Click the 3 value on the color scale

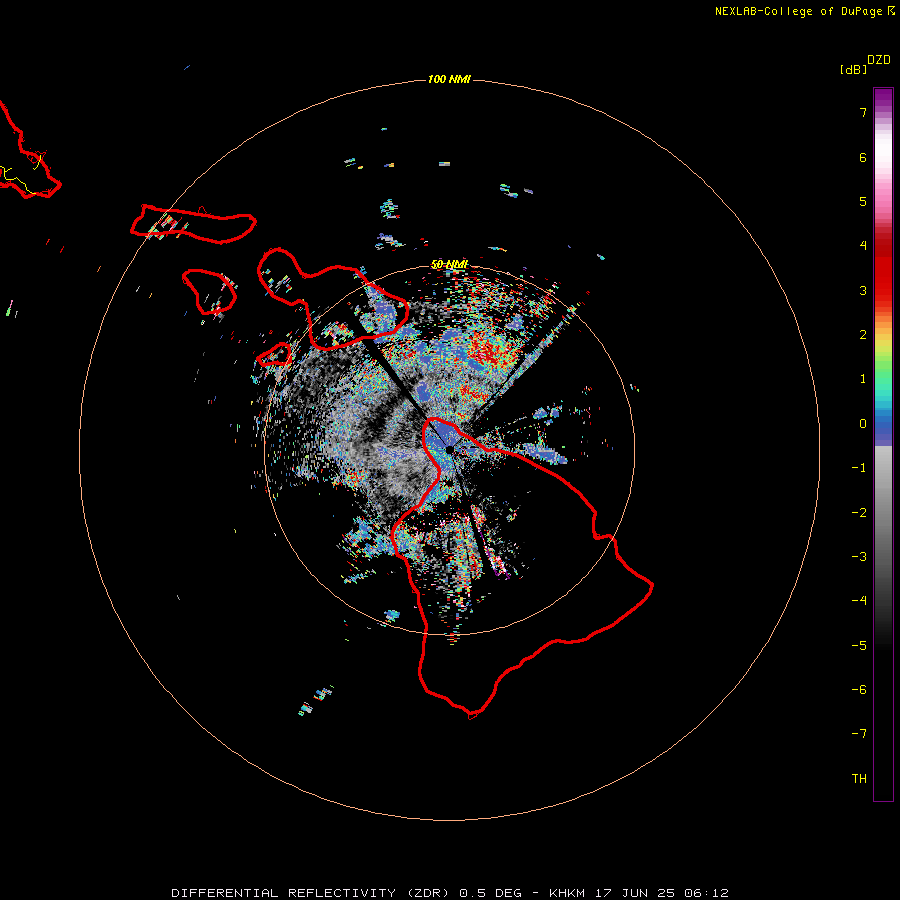click(863, 290)
